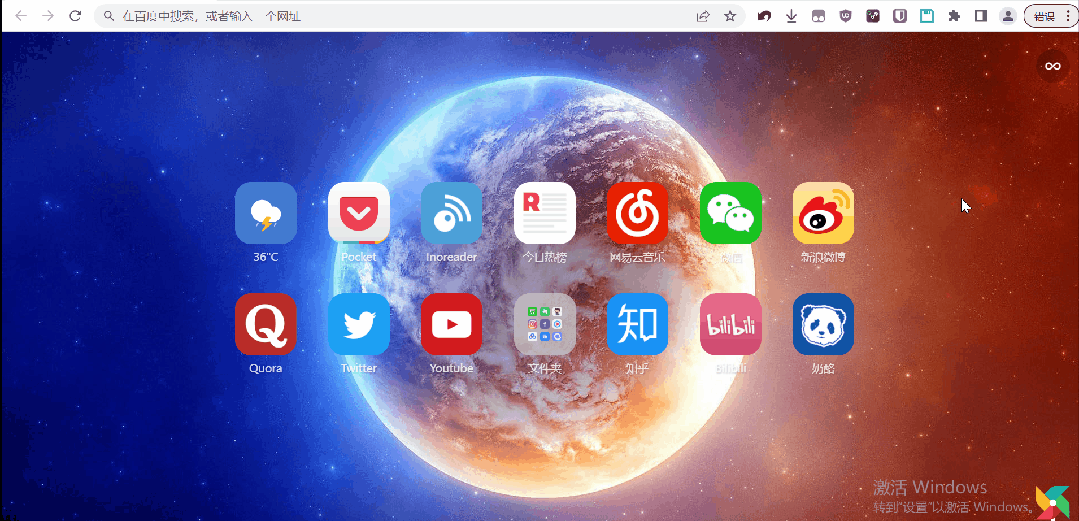The height and width of the screenshot is (521, 1079).
Task: Share this page via share icon
Action: tap(703, 16)
